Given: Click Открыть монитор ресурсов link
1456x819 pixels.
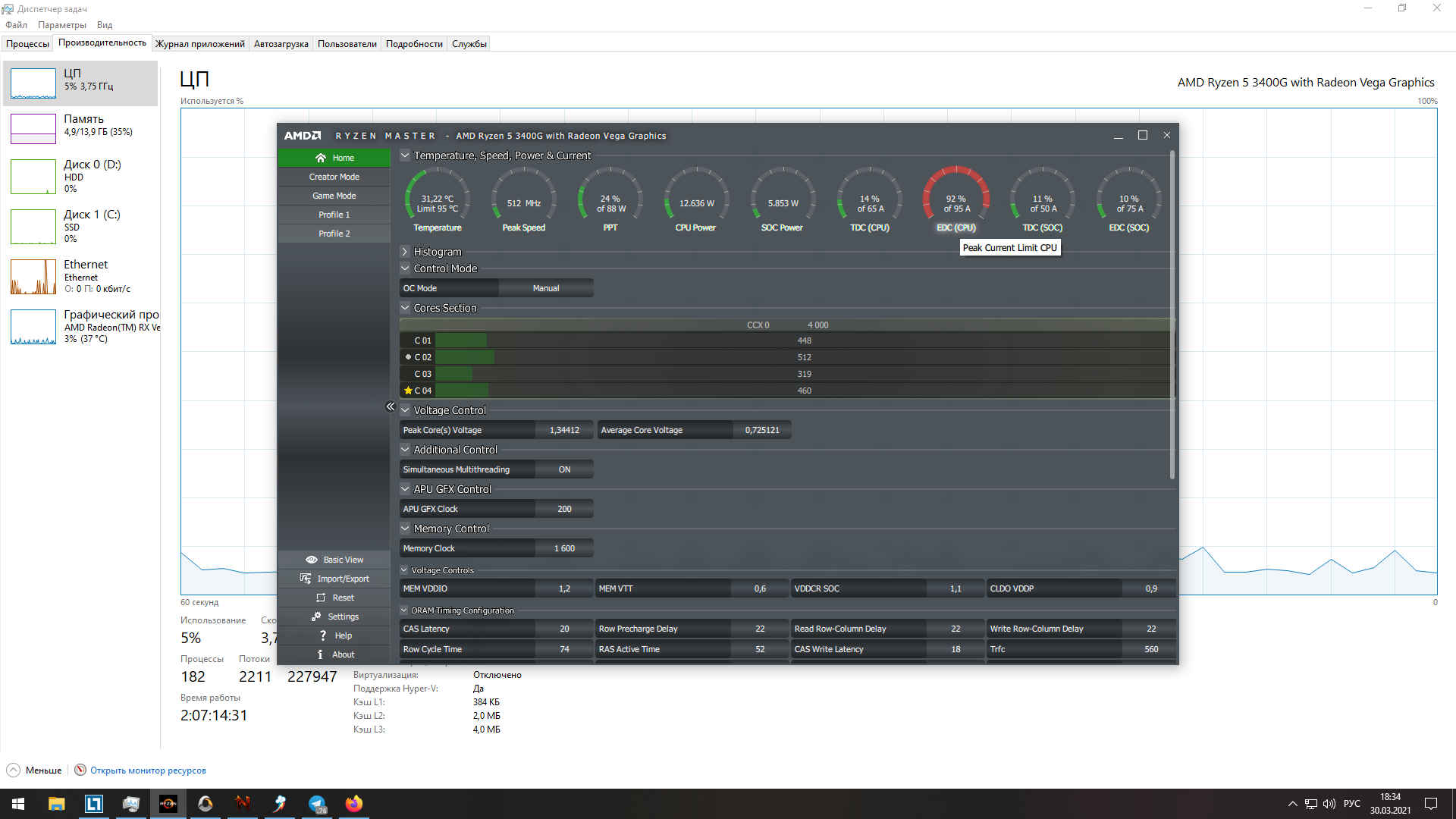Looking at the screenshot, I should point(148,770).
